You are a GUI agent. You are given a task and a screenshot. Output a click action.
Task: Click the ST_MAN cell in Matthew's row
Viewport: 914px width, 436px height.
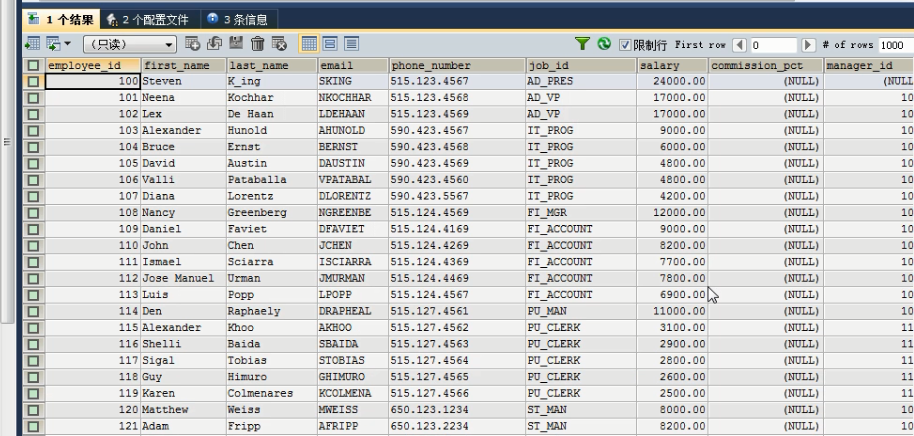click(581, 410)
